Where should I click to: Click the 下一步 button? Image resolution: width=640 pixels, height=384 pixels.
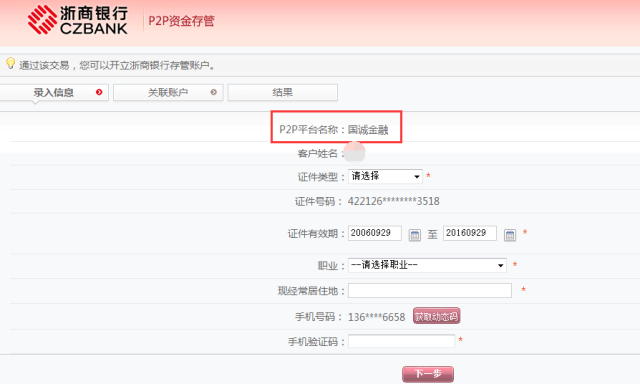428,374
